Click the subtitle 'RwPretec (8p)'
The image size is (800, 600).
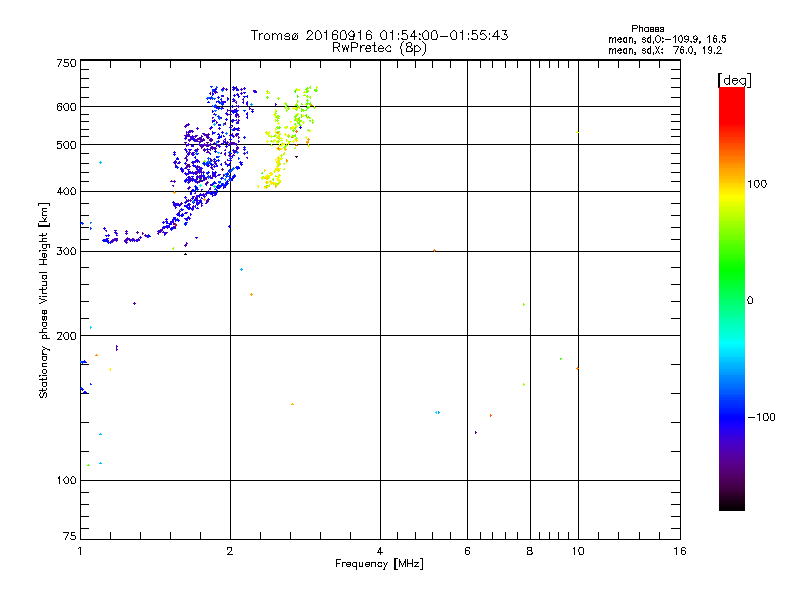pyautogui.click(x=379, y=48)
